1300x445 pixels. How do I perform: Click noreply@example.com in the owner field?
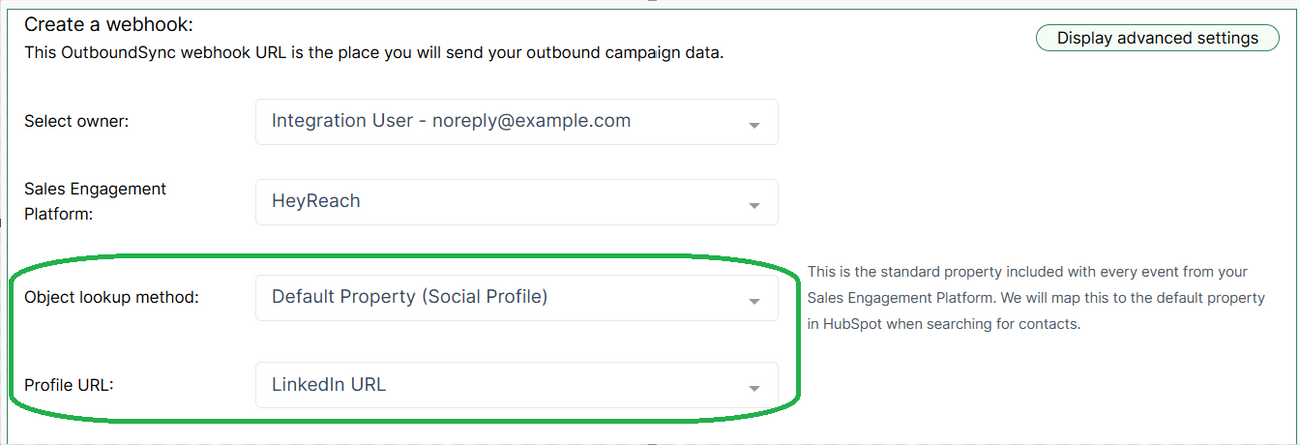coord(531,121)
